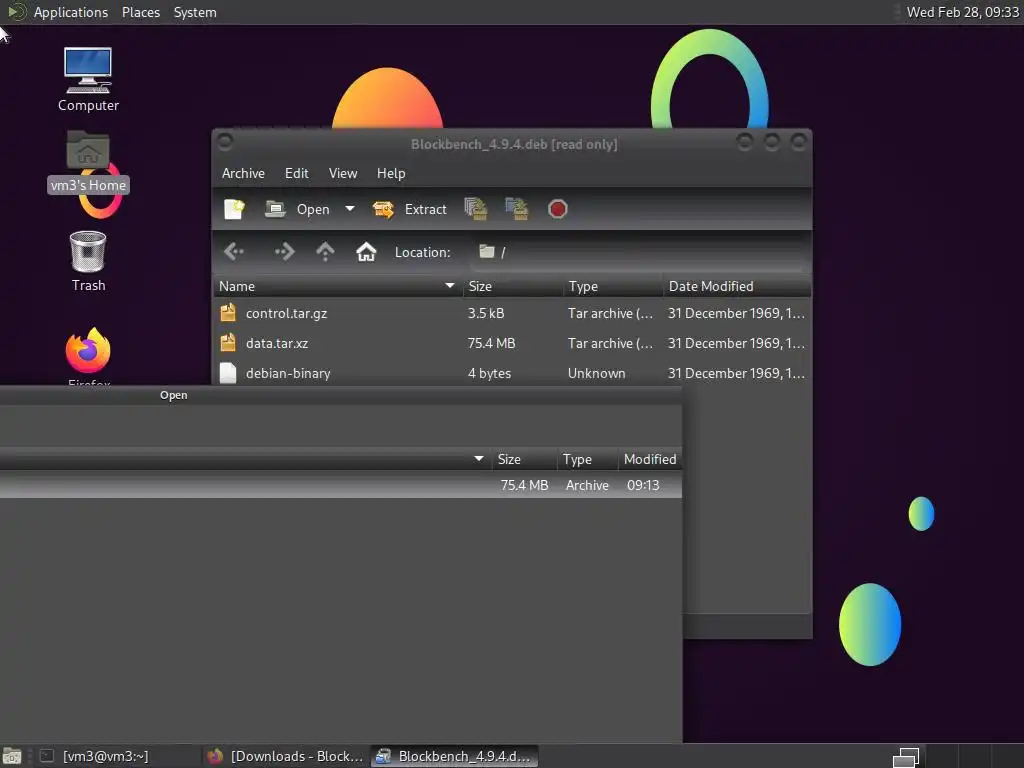1024x768 pixels.
Task: Sort archive list by Date Modified column
Action: click(x=737, y=286)
